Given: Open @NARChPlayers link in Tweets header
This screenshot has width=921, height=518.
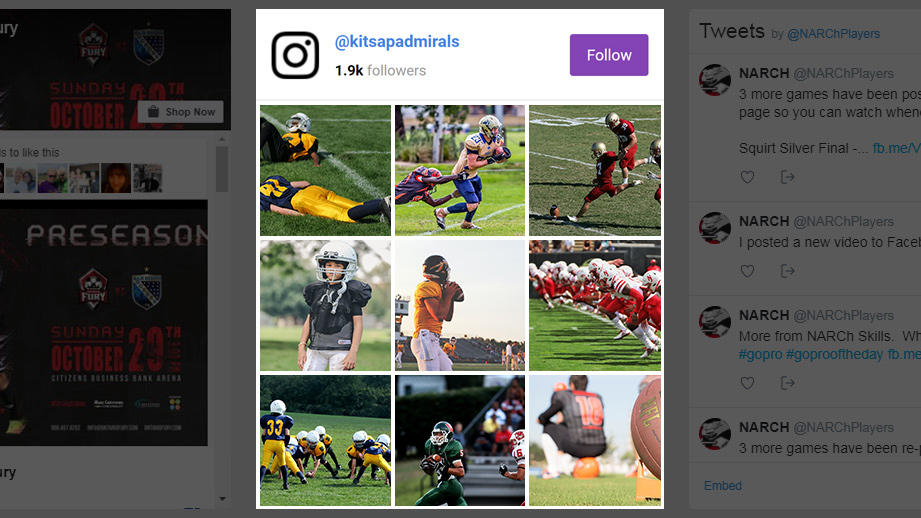Looking at the screenshot, I should [x=833, y=34].
